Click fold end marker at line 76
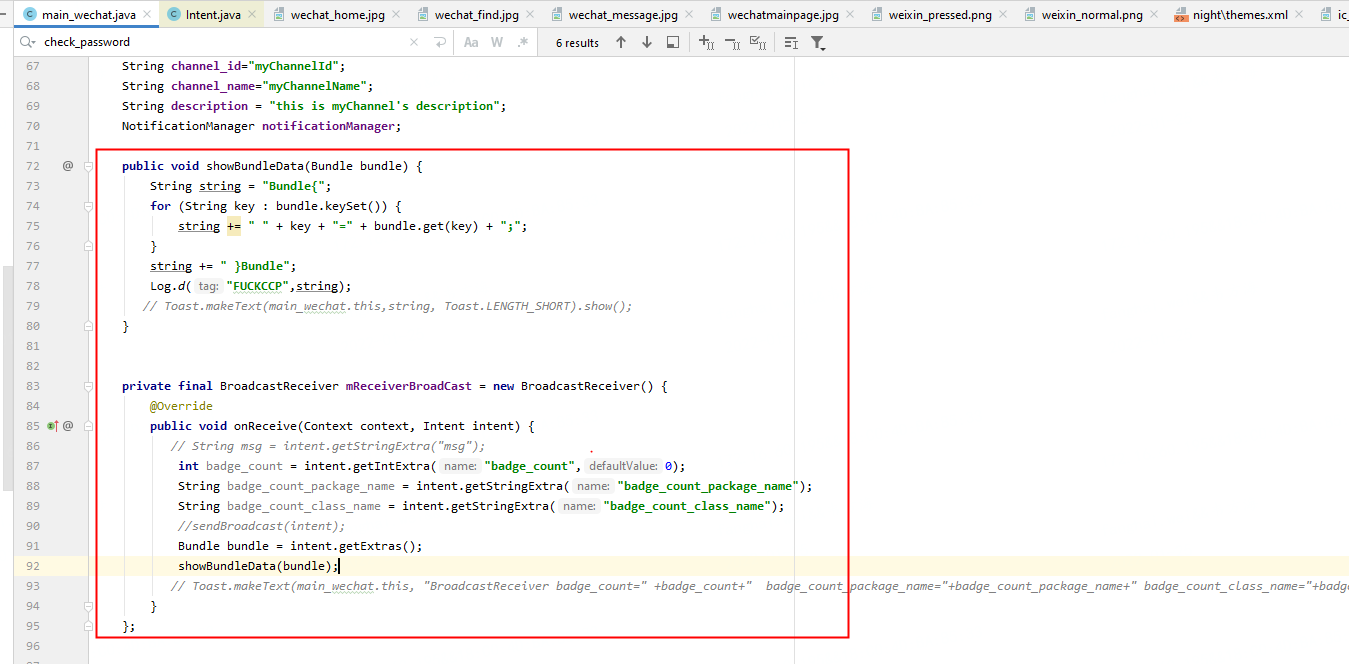1349x664 pixels. coord(89,246)
